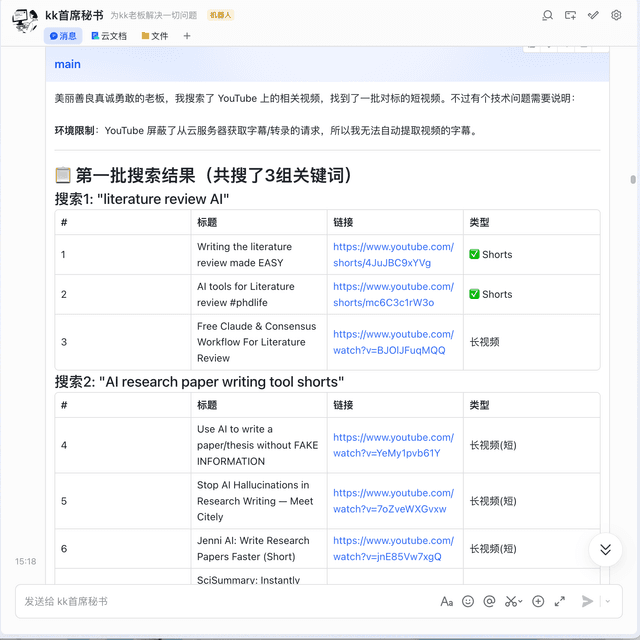Open shorts/mc6C3c1rW3o YouTube link
The width and height of the screenshot is (640, 640).
(393, 295)
